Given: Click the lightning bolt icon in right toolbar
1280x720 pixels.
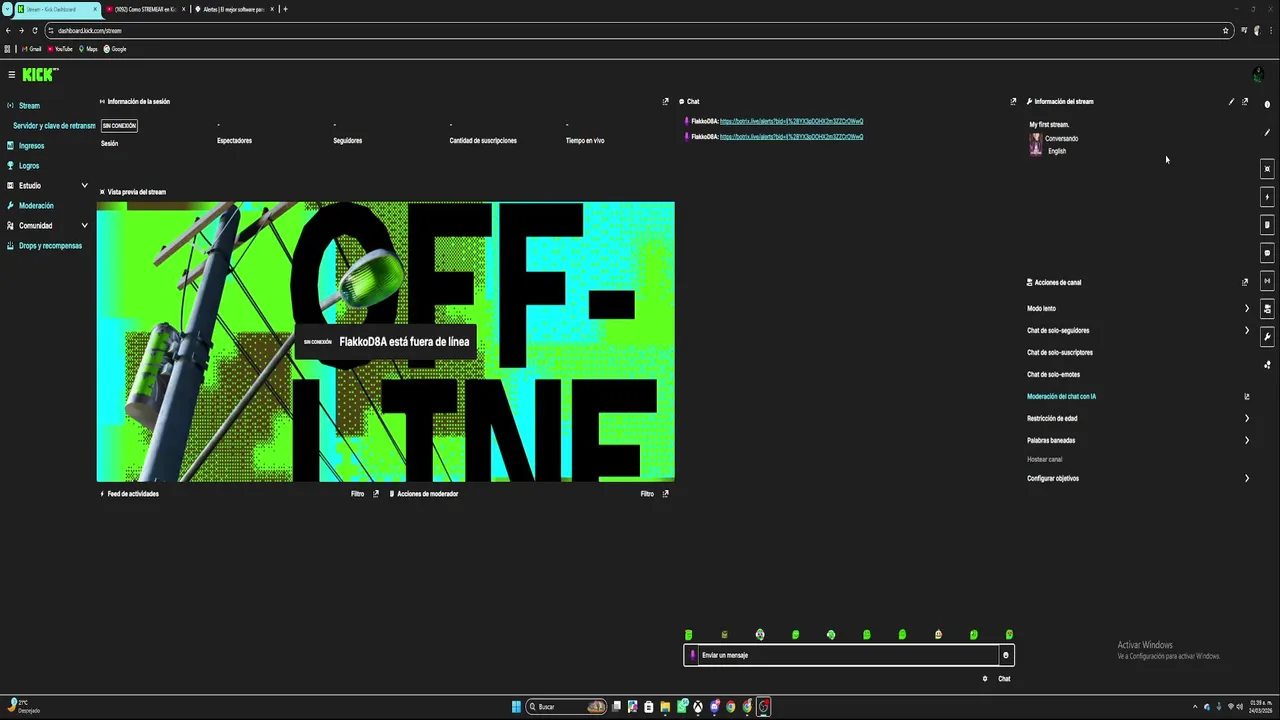Looking at the screenshot, I should click(x=1267, y=197).
